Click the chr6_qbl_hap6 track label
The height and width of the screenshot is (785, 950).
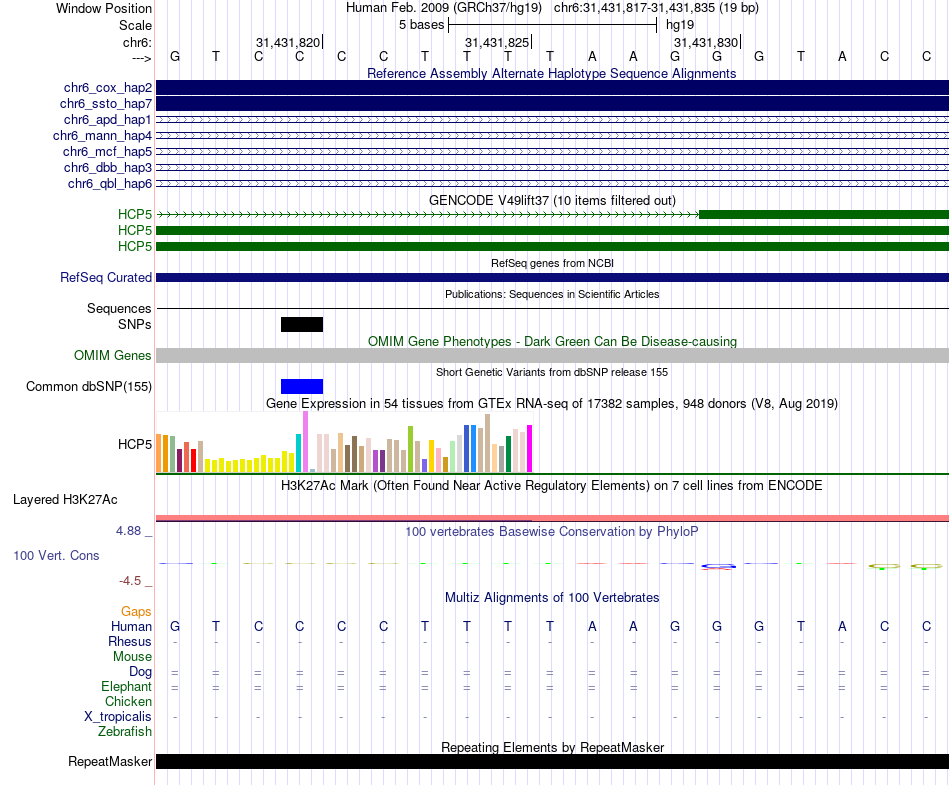click(110, 184)
